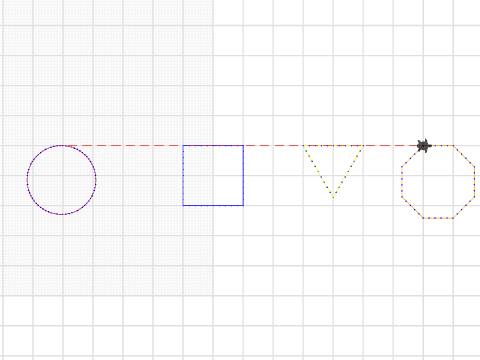This screenshot has width=480, height=360.
Task: Select the orange dotted octagon drawing
Action: coord(438,182)
